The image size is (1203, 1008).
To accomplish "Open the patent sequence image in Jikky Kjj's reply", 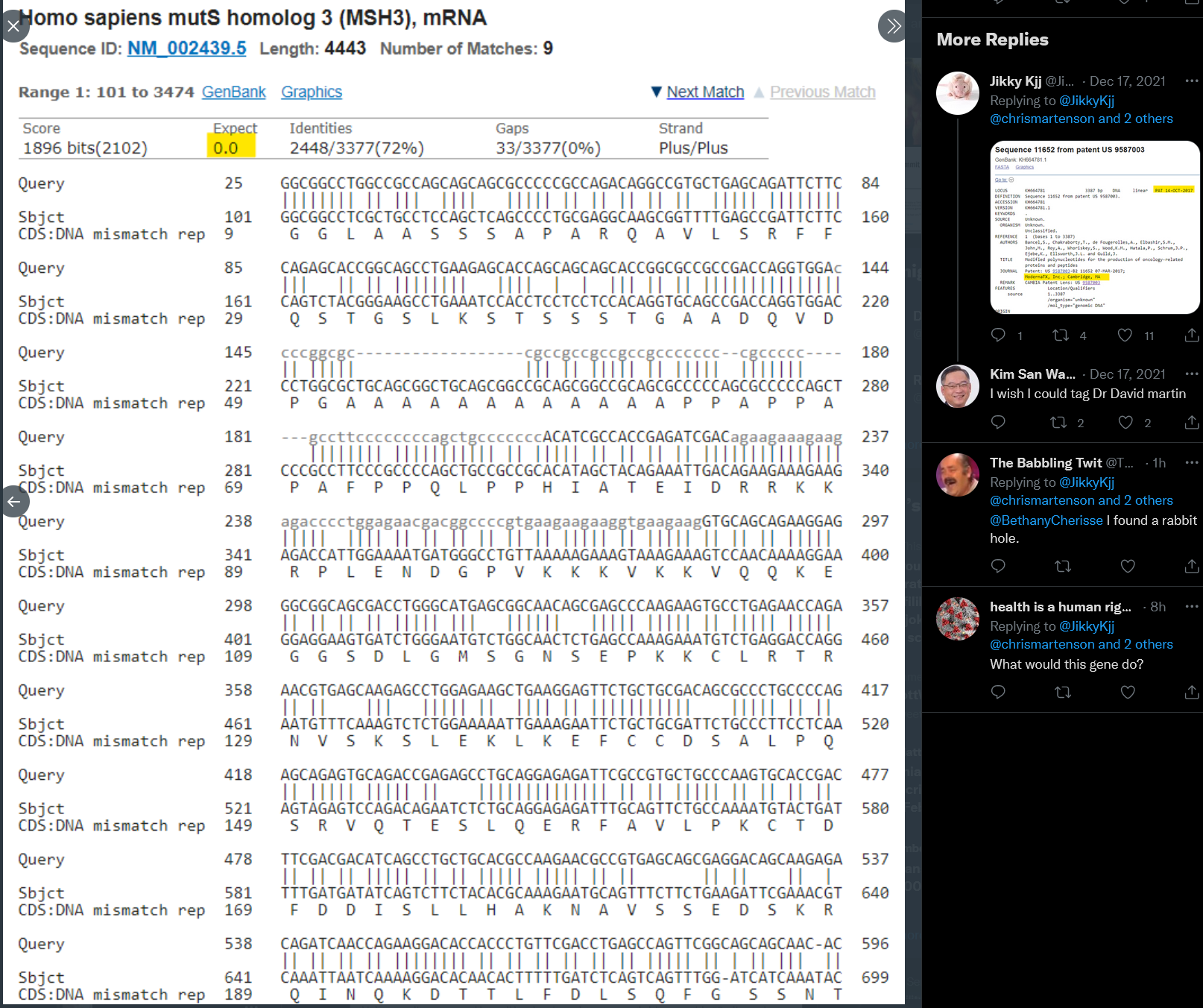I will click(x=1095, y=227).
